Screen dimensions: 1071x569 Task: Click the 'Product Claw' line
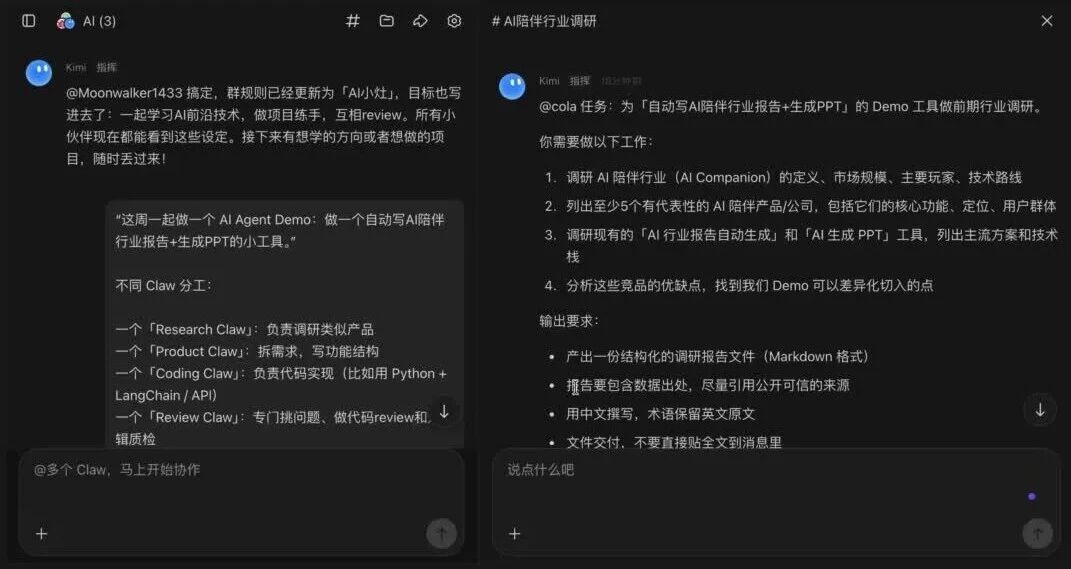click(247, 351)
